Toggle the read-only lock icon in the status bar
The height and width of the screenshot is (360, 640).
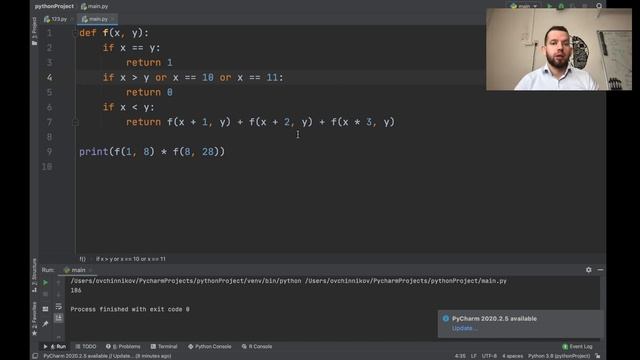point(598,356)
